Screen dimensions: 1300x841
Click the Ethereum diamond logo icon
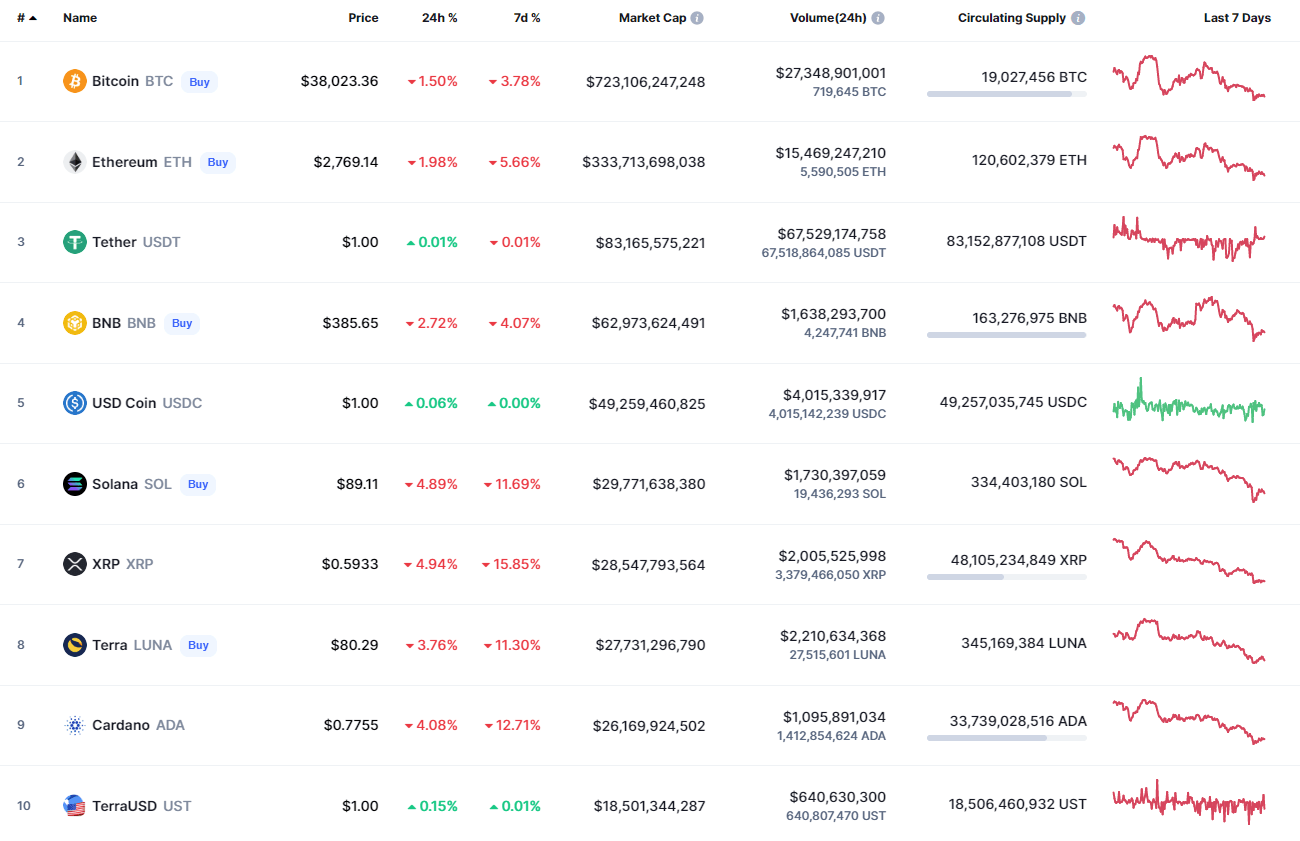click(75, 162)
